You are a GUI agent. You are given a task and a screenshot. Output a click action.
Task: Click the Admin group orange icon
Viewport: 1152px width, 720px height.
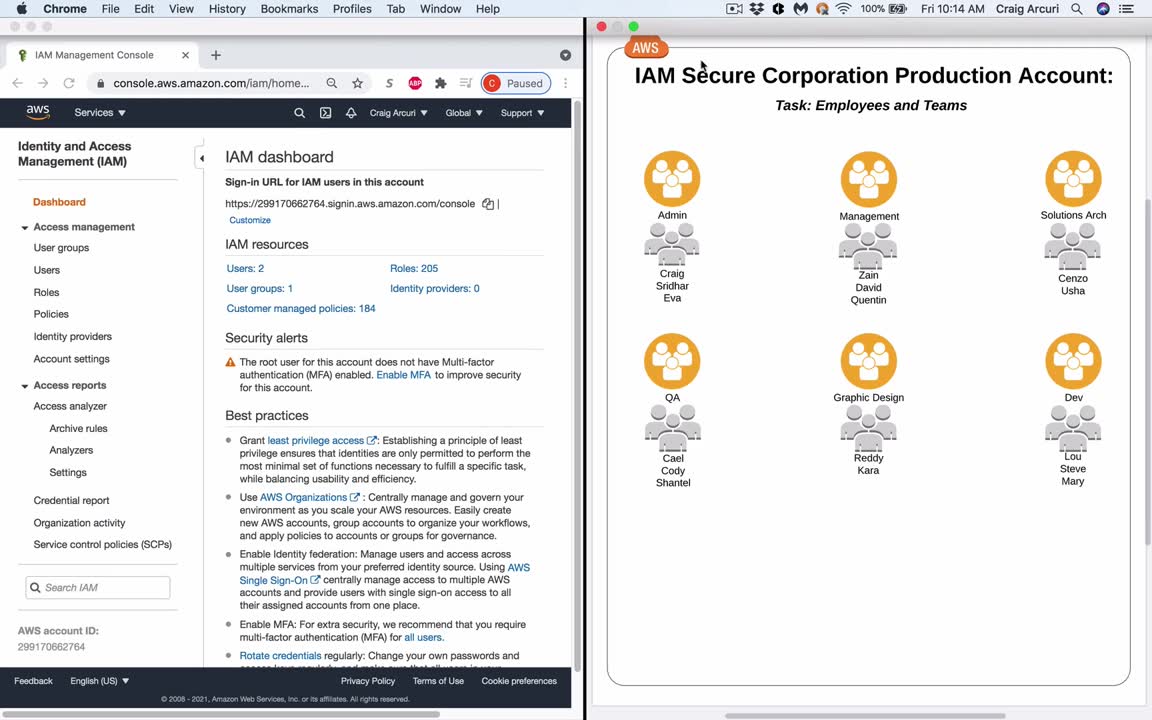pos(672,179)
